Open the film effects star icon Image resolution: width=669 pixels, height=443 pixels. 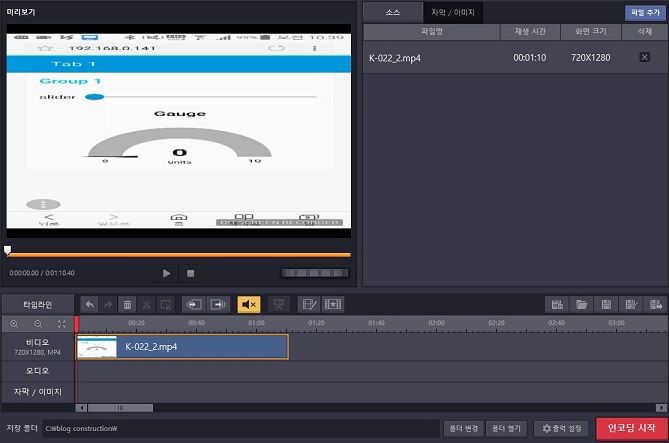click(x=333, y=304)
